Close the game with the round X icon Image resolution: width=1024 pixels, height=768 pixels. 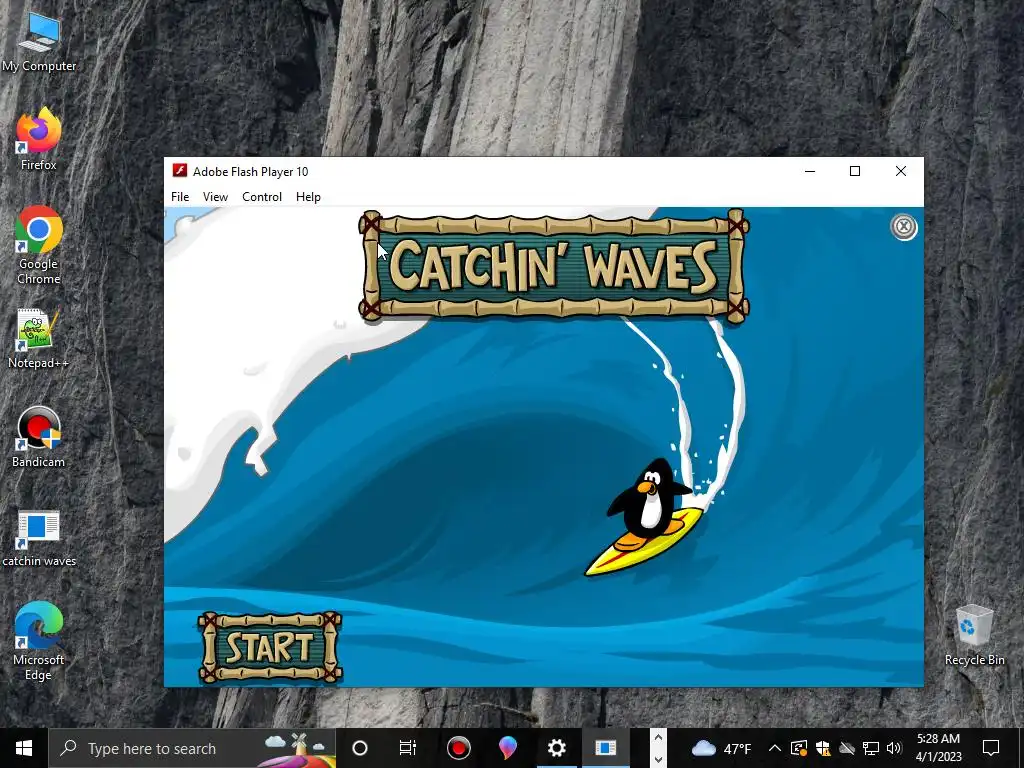click(x=904, y=227)
